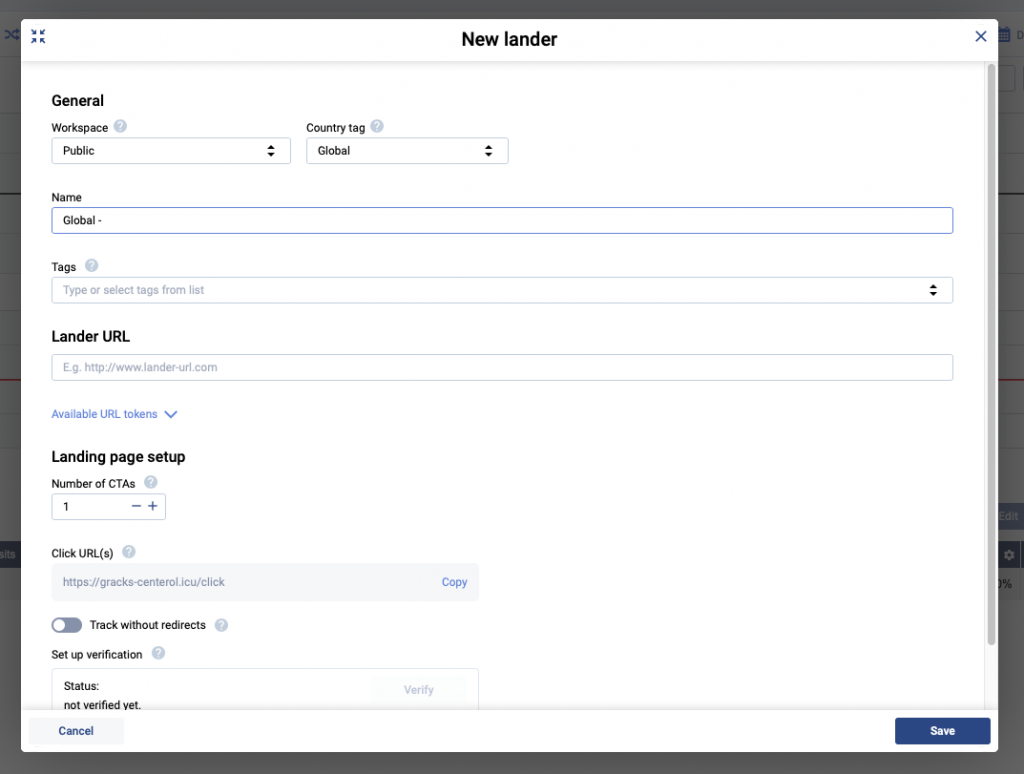Click the dialog vertical scrollbar
This screenshot has height=774, width=1024.
991,355
